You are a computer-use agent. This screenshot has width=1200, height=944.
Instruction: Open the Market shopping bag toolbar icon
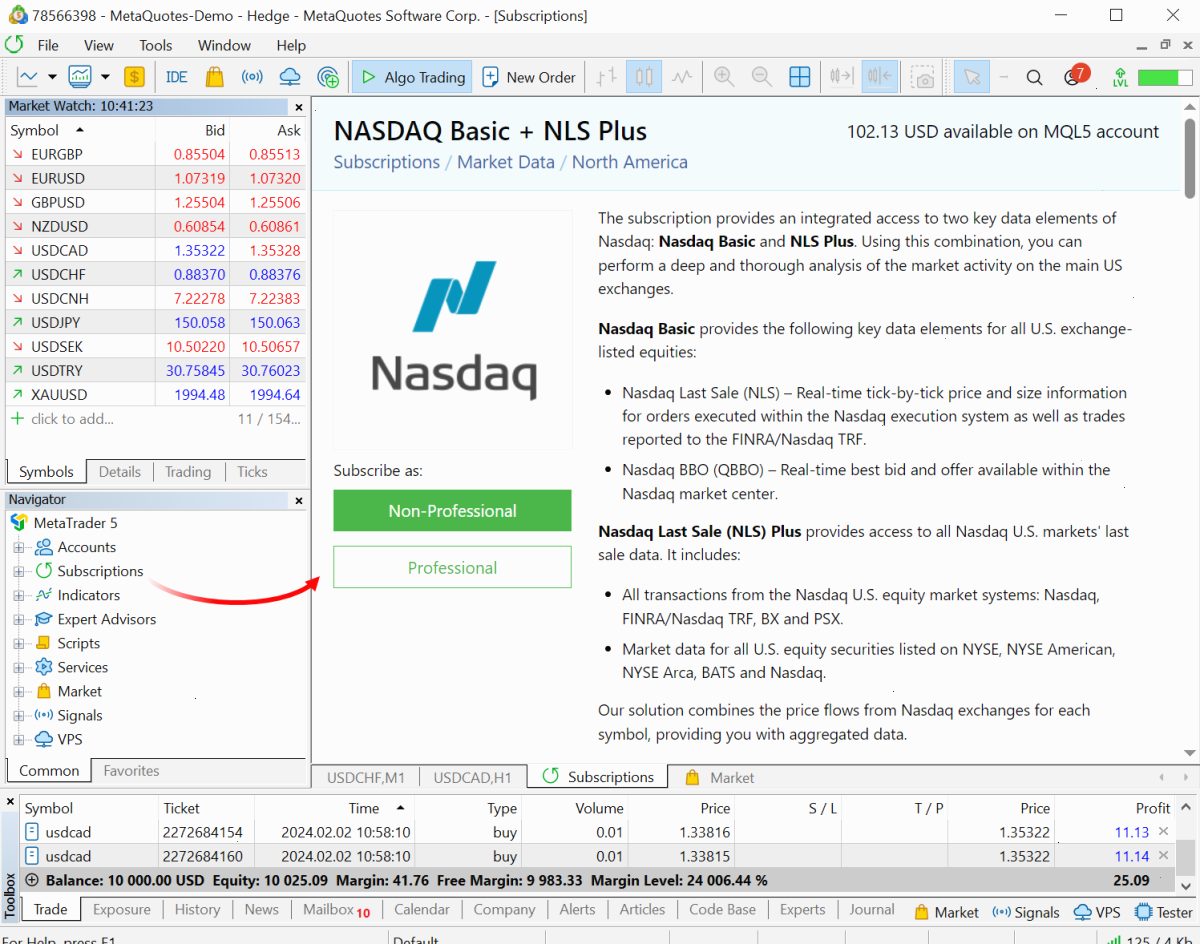(x=214, y=77)
